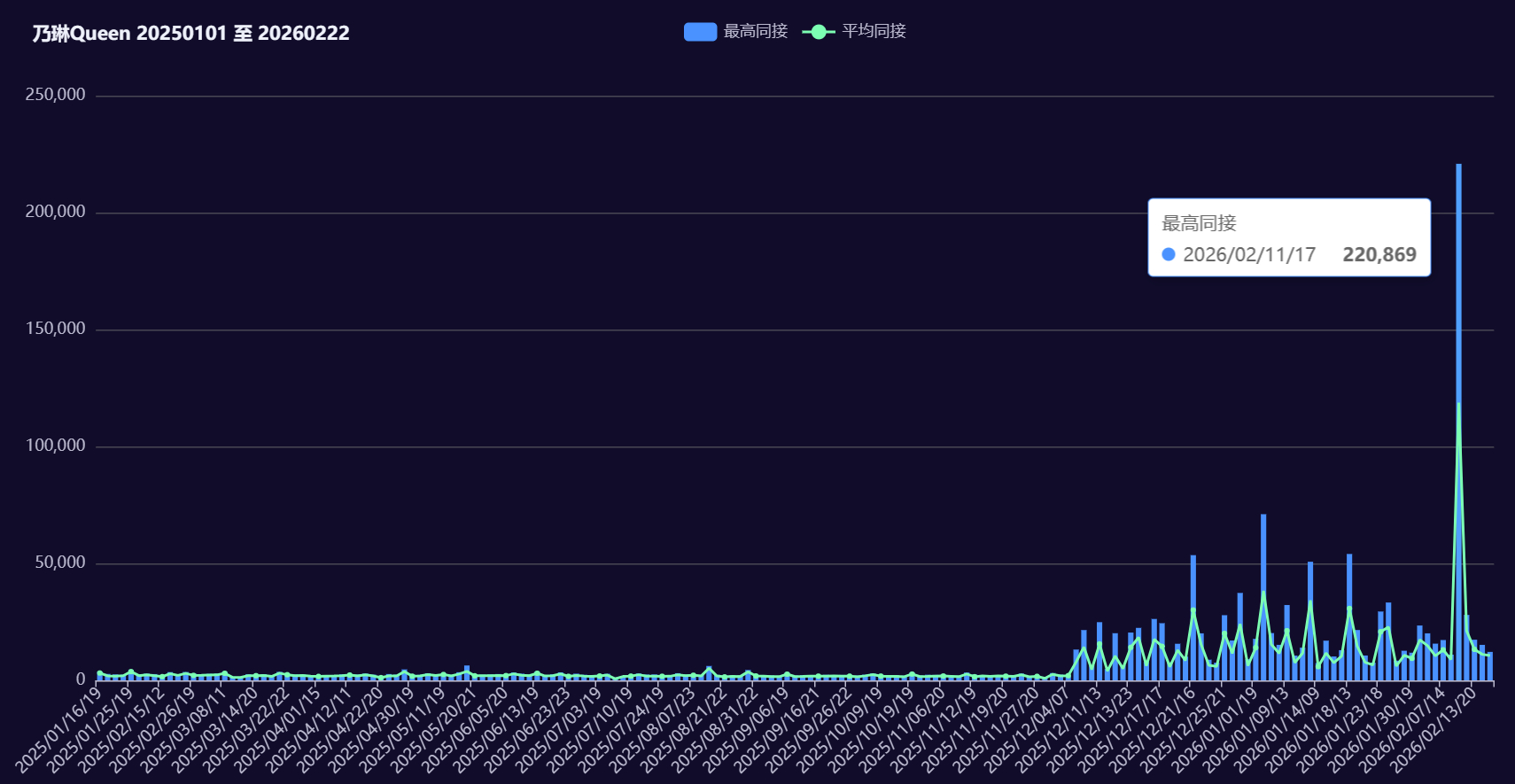This screenshot has height=784, width=1515.
Task: Click the 最高同接 heading inside the tooltip
Action: coord(1199,224)
